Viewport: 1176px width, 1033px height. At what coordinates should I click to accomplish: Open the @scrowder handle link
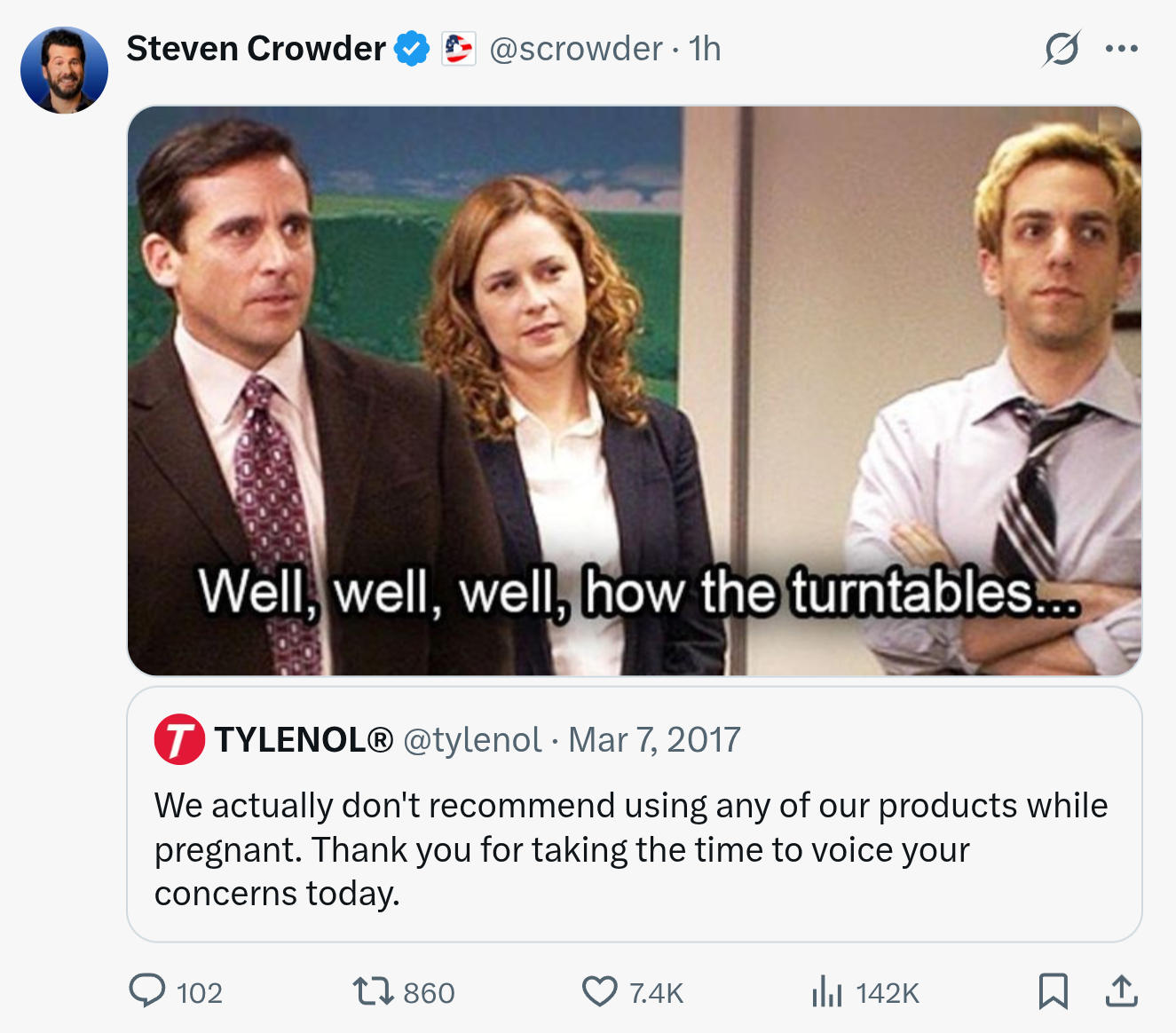pyautogui.click(x=576, y=49)
